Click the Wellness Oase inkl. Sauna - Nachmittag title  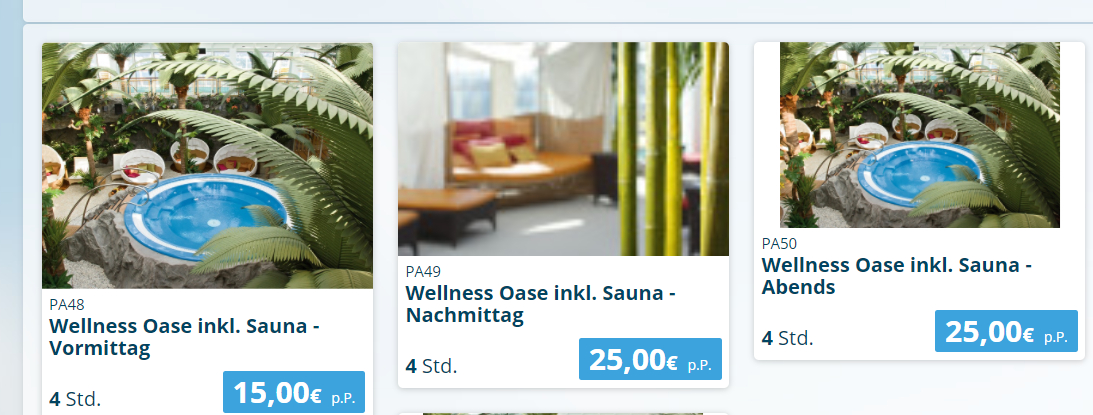pyautogui.click(x=540, y=304)
